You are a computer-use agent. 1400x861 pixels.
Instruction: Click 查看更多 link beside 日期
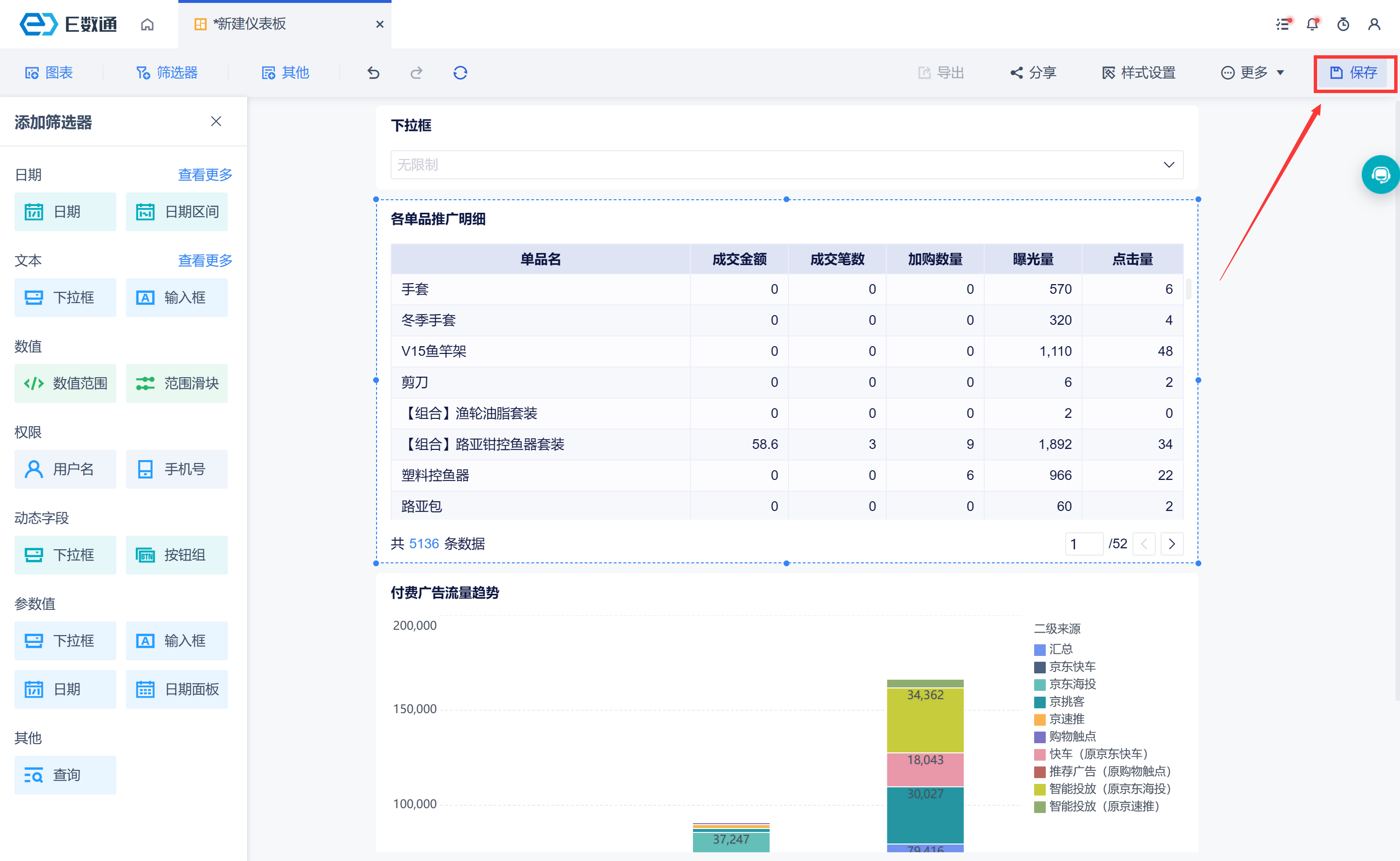point(205,175)
